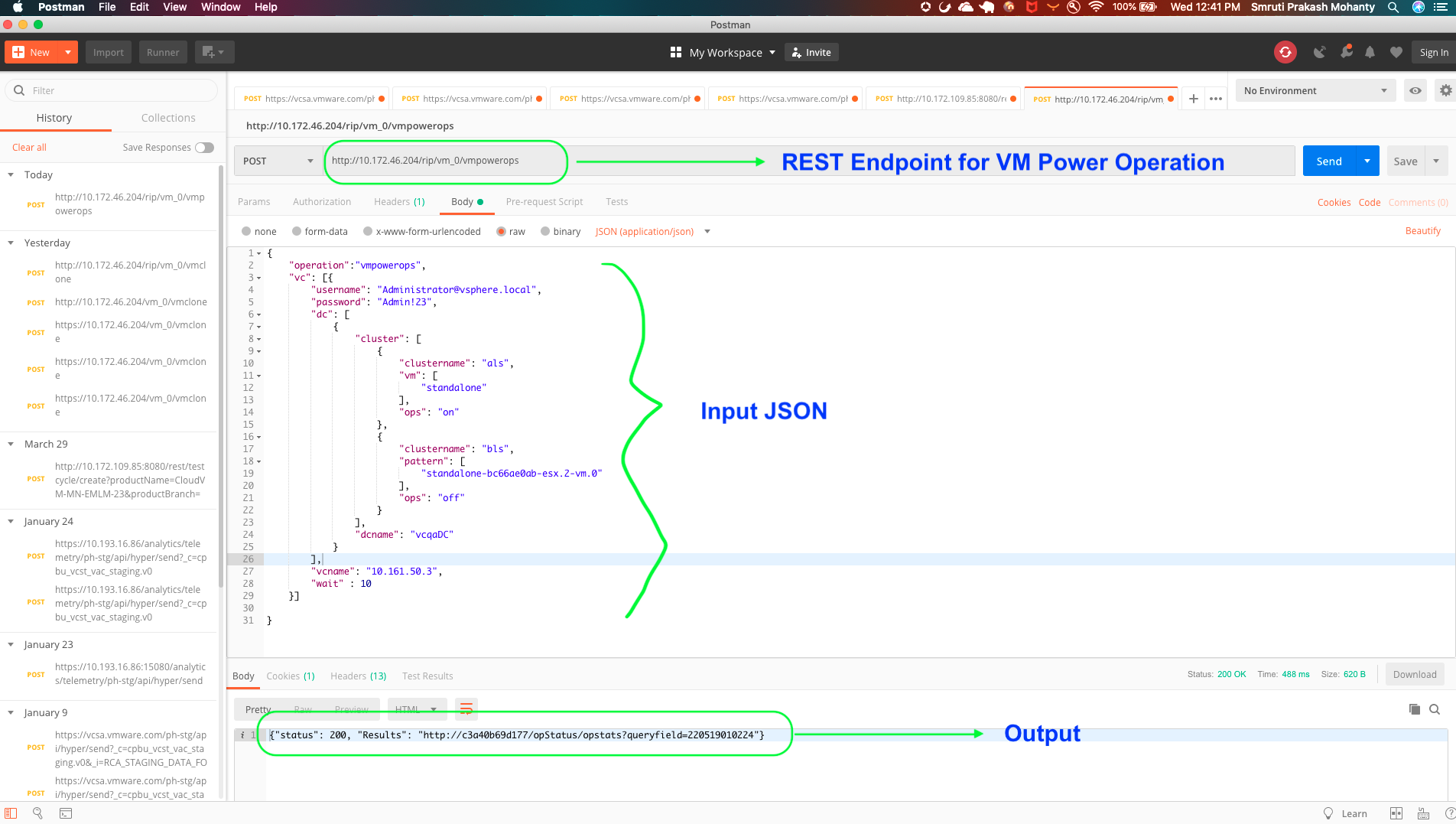This screenshot has height=824, width=1456.
Task: Click the Beautify link
Action: (x=1423, y=231)
